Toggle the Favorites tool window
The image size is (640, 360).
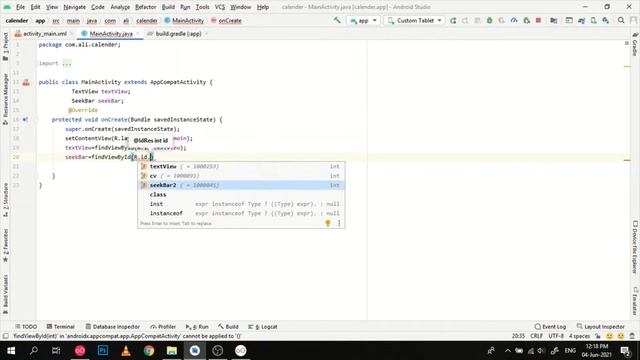pyautogui.click(x=5, y=246)
